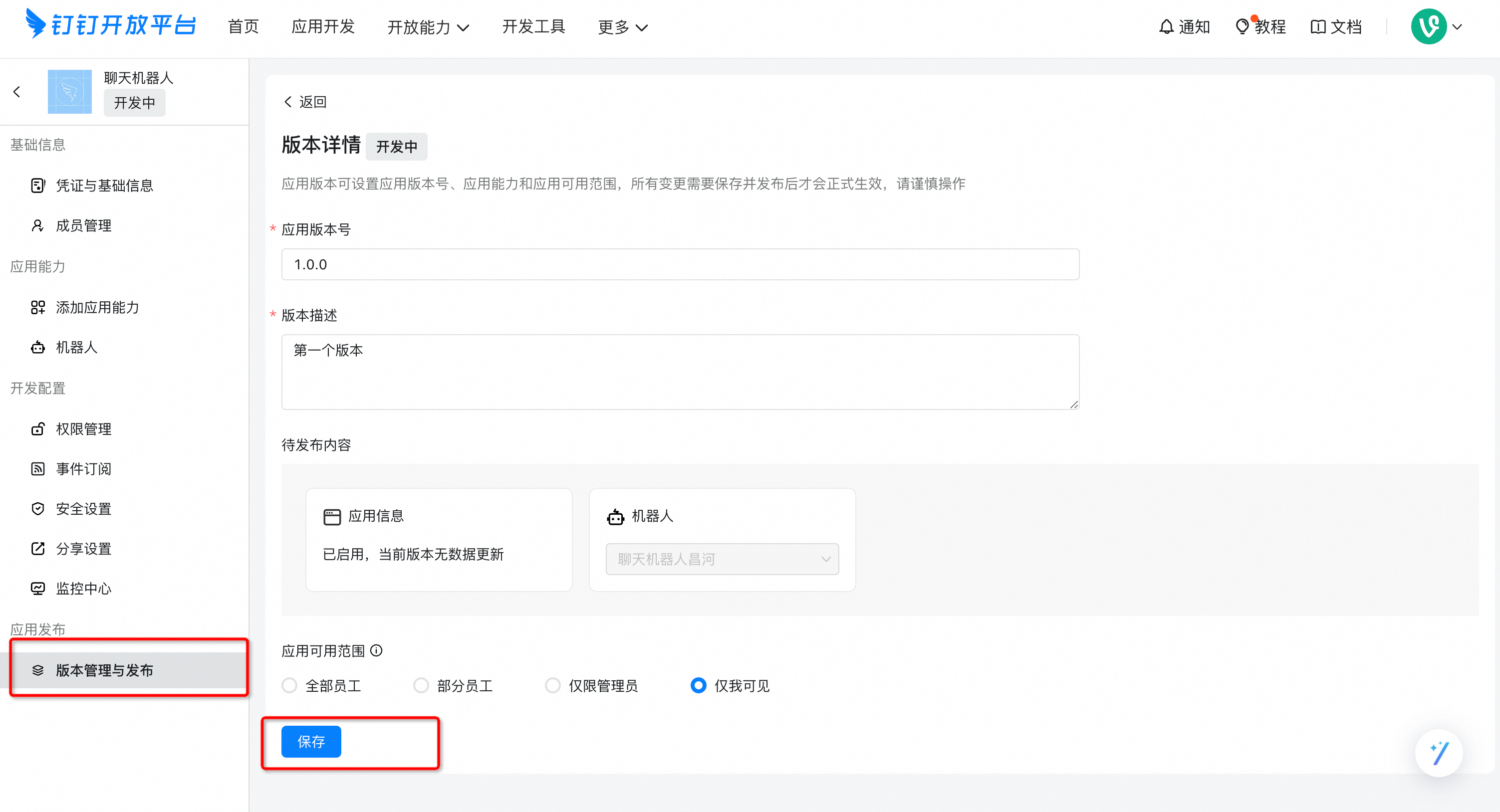Click the 权限管理 lock icon
The width and height of the screenshot is (1500, 812).
[x=38, y=429]
